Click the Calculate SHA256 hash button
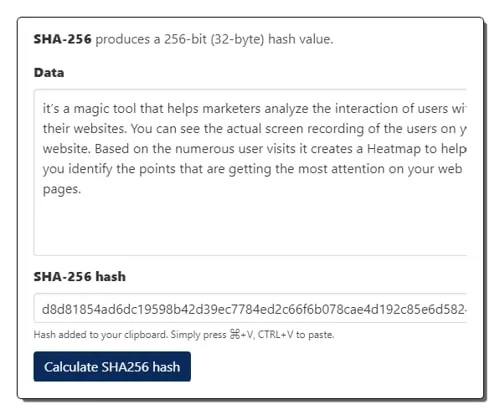This screenshot has width=500, height=415. click(x=112, y=367)
